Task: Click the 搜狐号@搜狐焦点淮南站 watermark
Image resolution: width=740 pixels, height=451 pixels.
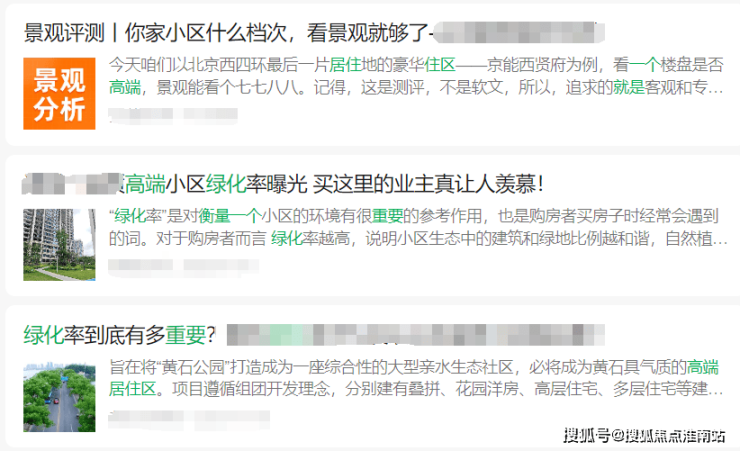Action: pyautogui.click(x=644, y=435)
